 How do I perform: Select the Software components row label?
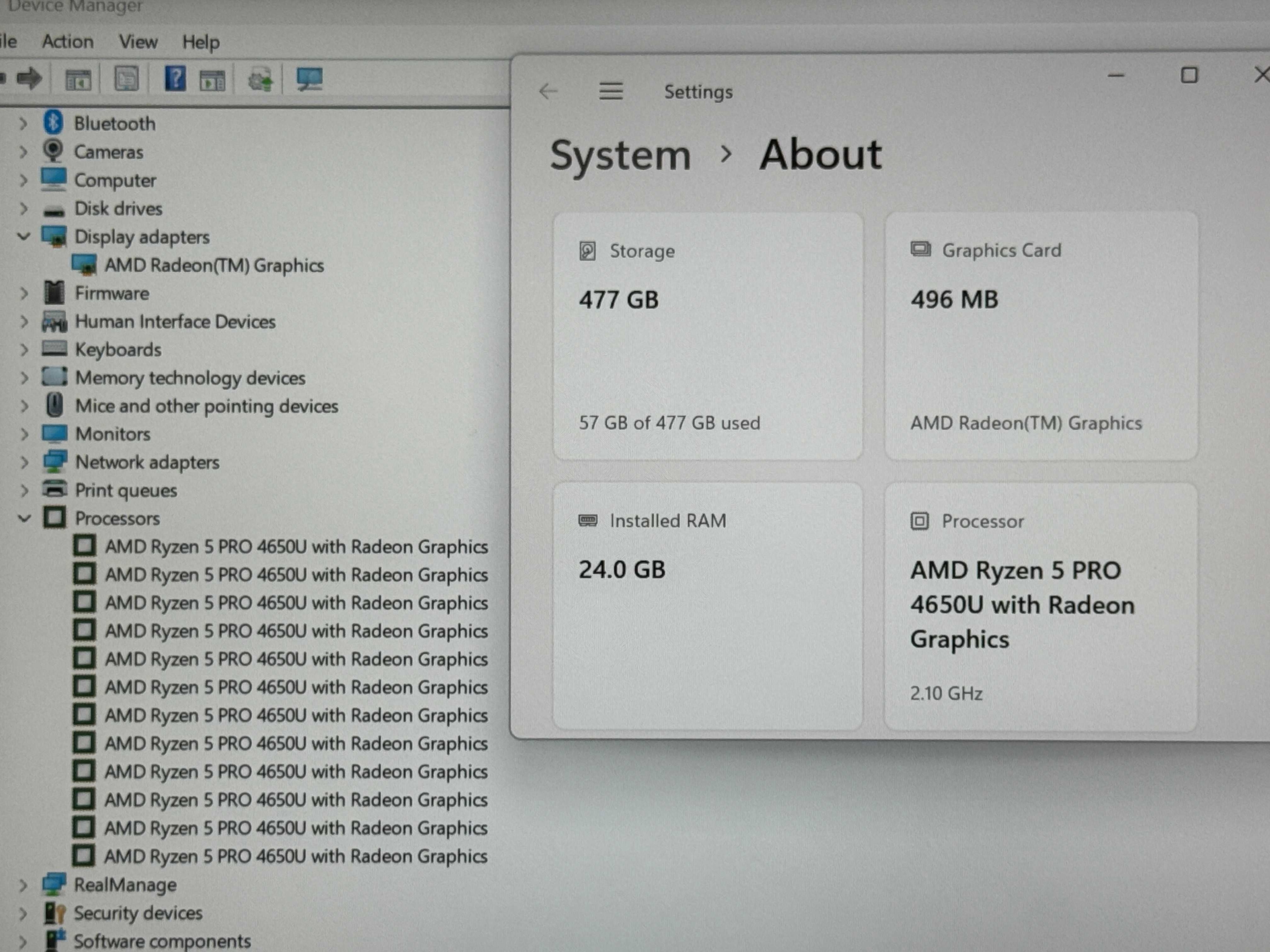[162, 941]
